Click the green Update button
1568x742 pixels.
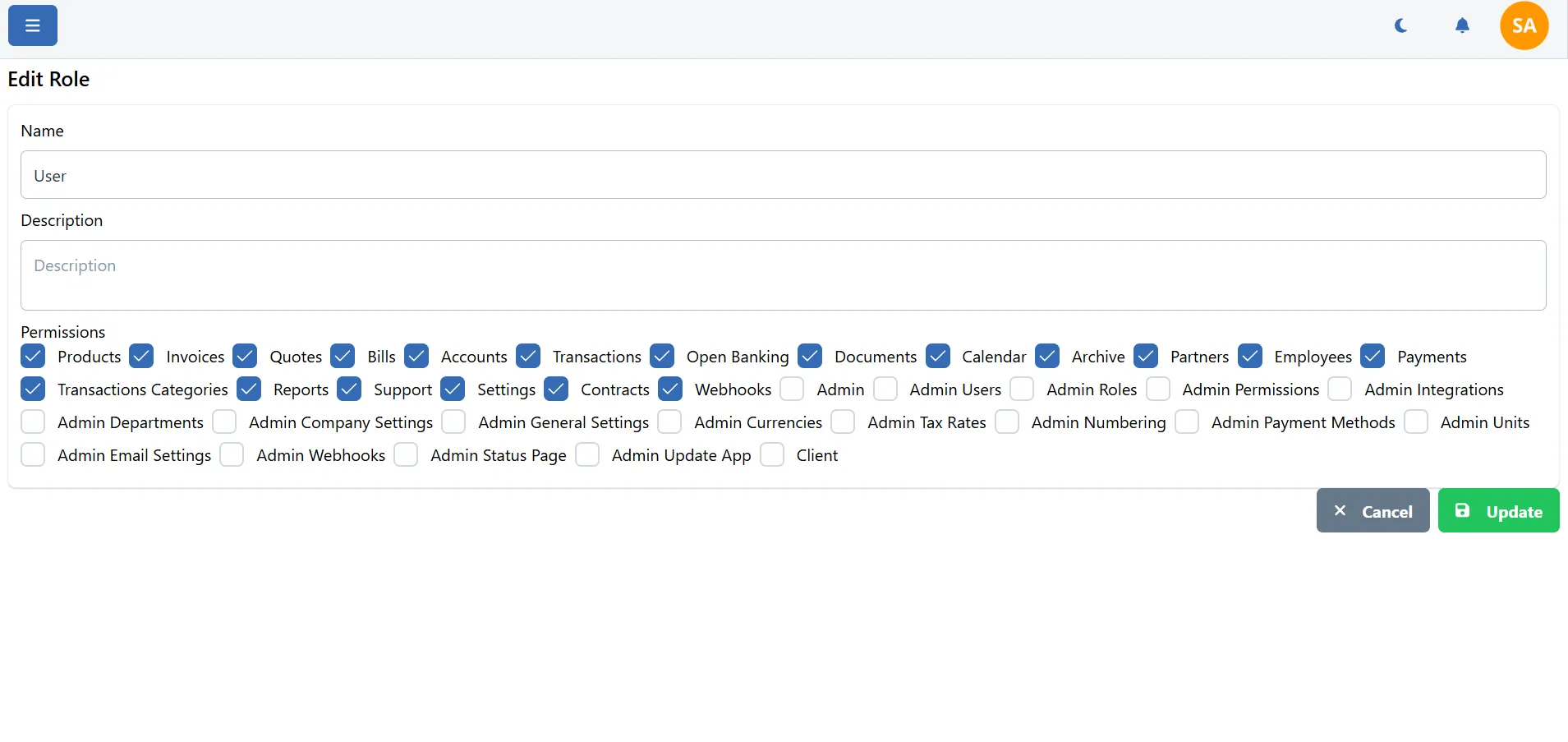coord(1498,511)
